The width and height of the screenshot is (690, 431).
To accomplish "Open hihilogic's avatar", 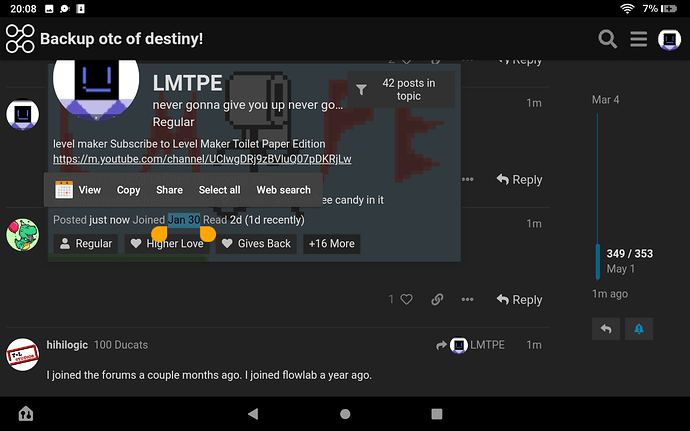I will [22, 354].
